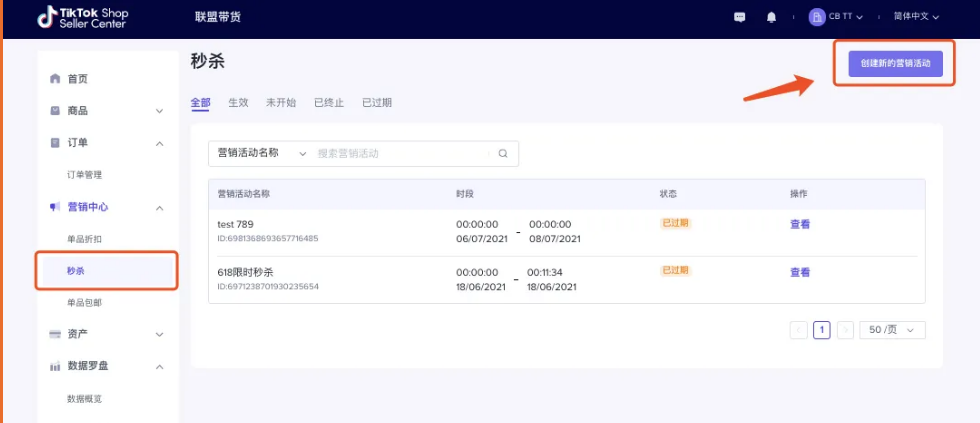Switch to the 全部 tab
The height and width of the screenshot is (423, 980).
(x=201, y=103)
